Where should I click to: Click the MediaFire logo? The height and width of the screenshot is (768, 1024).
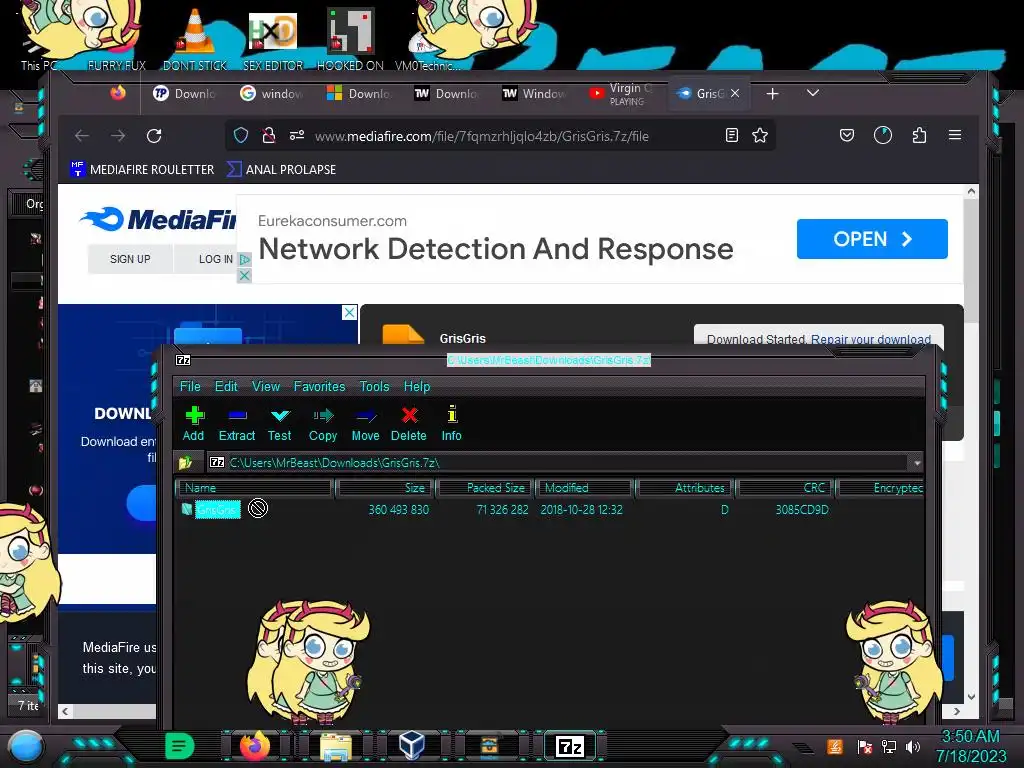click(158, 219)
